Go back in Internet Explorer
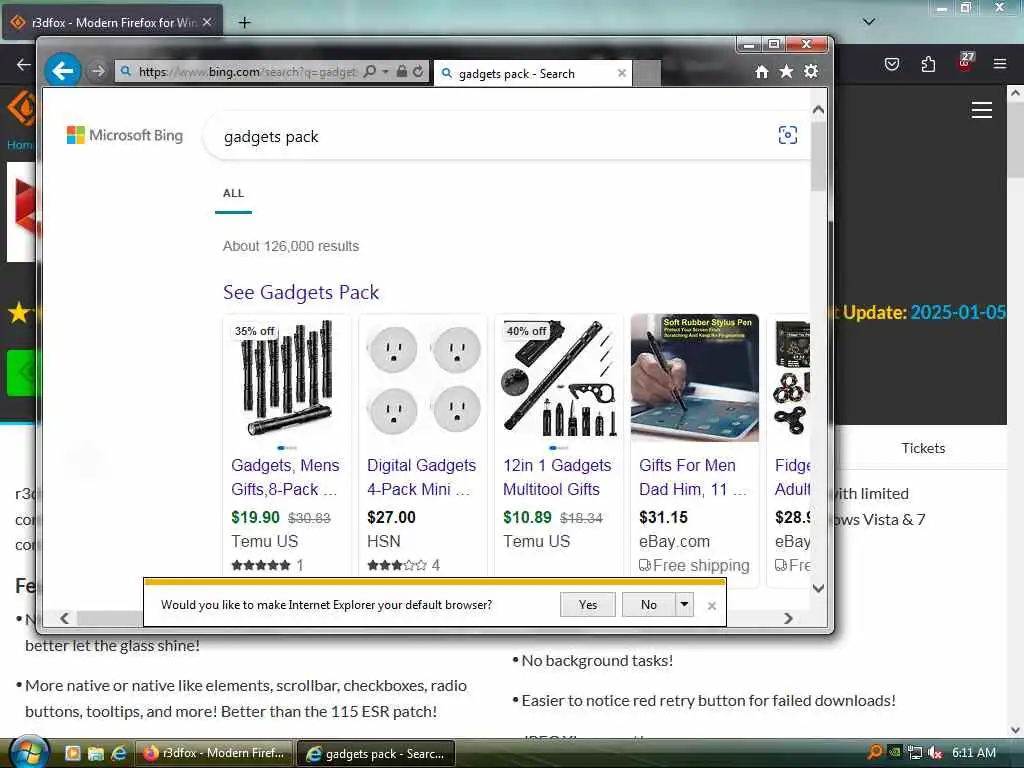Viewport: 1024px width, 768px height. [x=63, y=71]
